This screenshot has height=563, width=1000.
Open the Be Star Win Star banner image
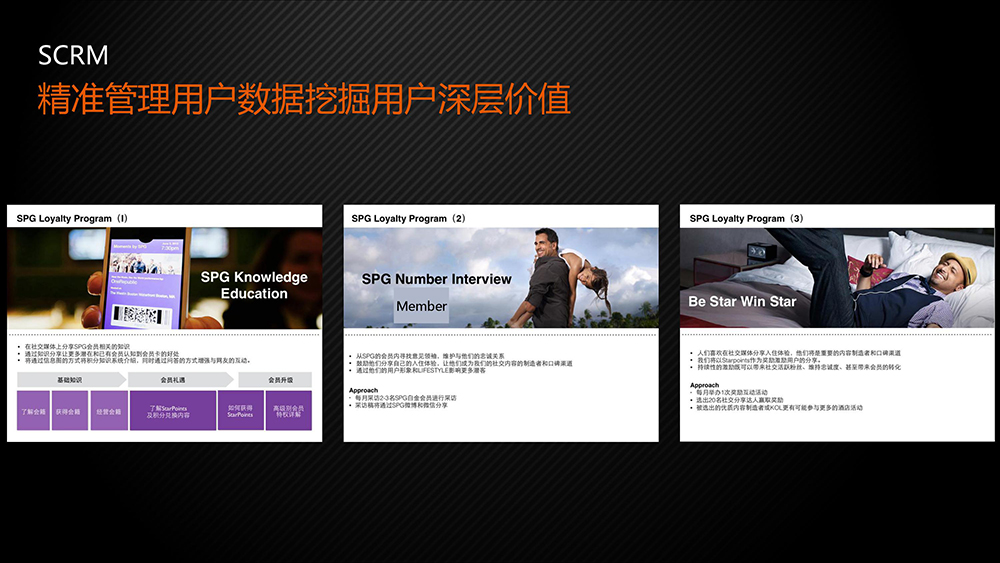click(x=837, y=278)
